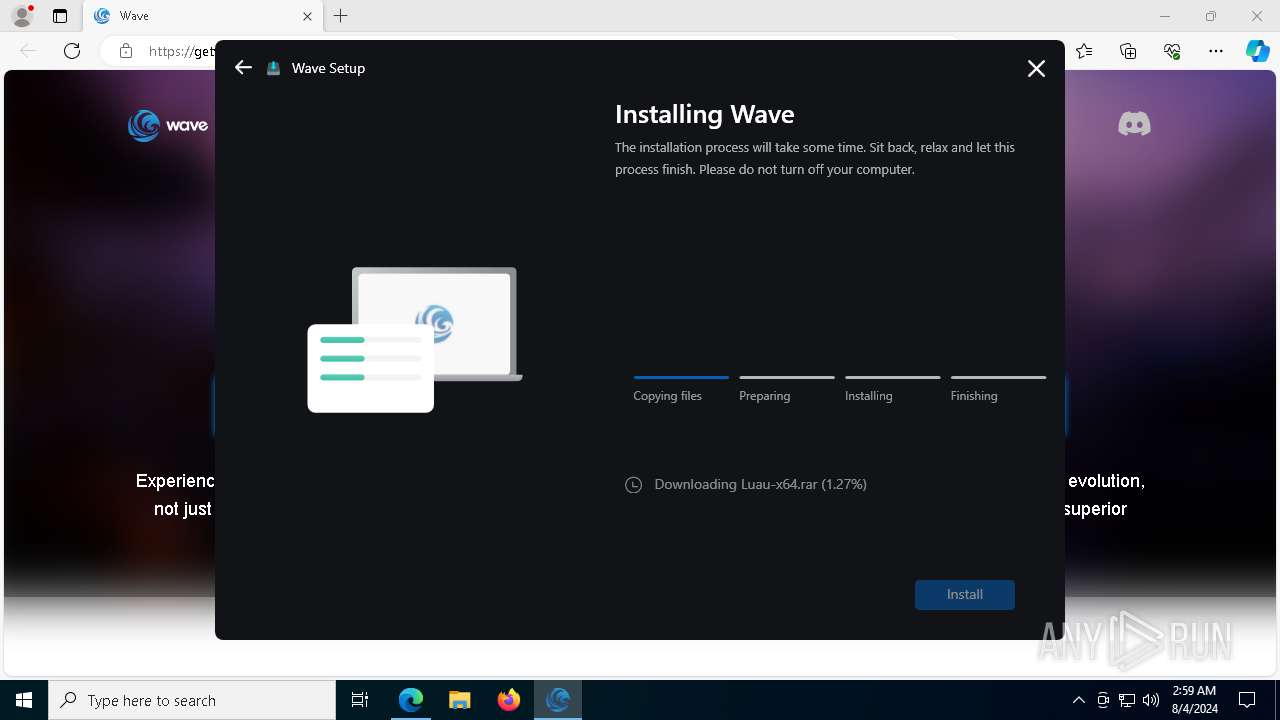The width and height of the screenshot is (1280, 720).
Task: Click the Edge address bar URL
Action: click(x=181, y=51)
